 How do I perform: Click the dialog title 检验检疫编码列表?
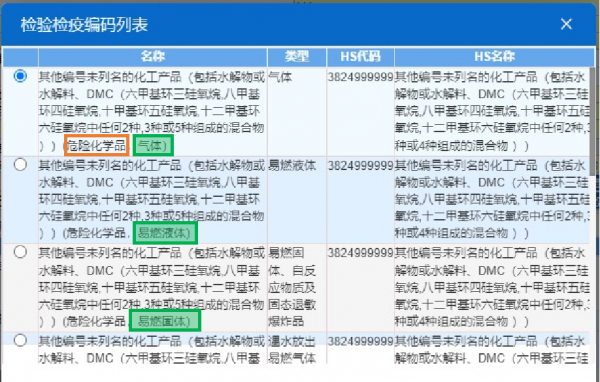click(84, 25)
